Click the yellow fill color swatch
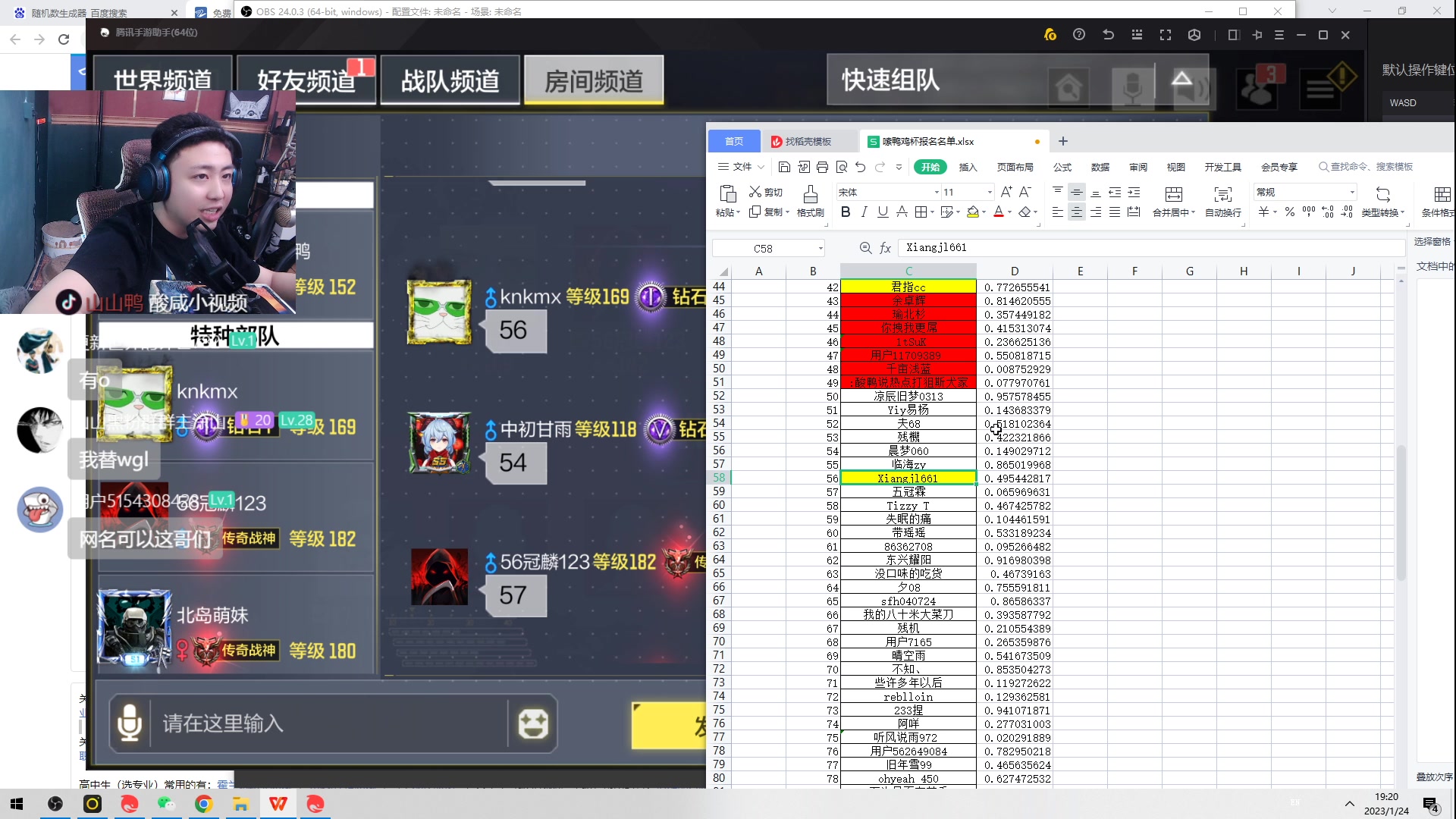This screenshot has height=819, width=1456. click(x=972, y=212)
